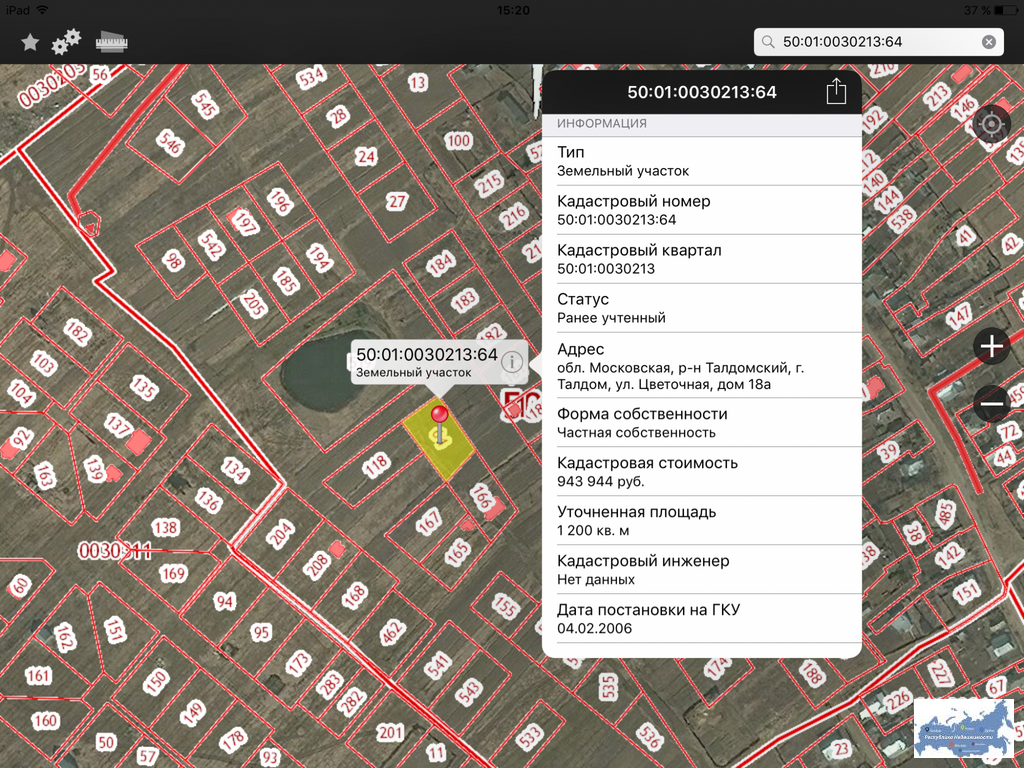1024x768 pixels.
Task: Open info button in the map callout
Action: pyautogui.click(x=513, y=361)
